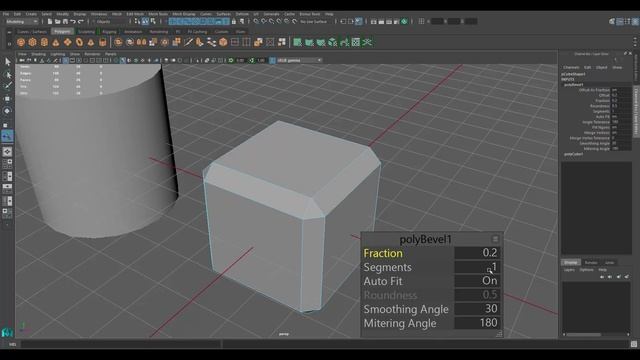Click the Display layer tab

pos(571,262)
